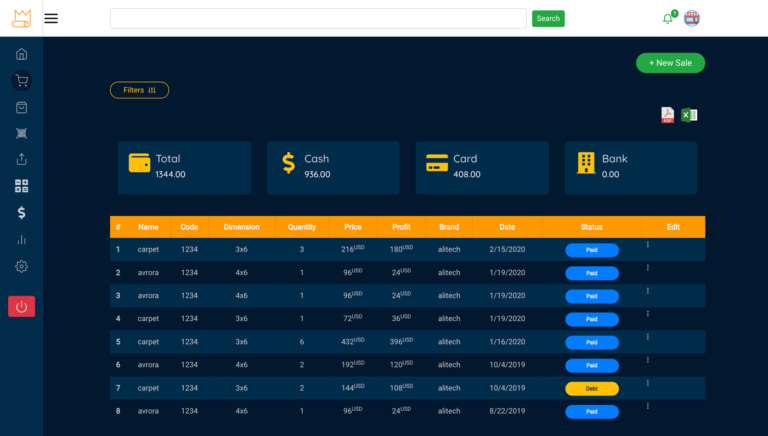Focus the top search input field
Viewport: 768px width, 436px height.
[x=318, y=18]
